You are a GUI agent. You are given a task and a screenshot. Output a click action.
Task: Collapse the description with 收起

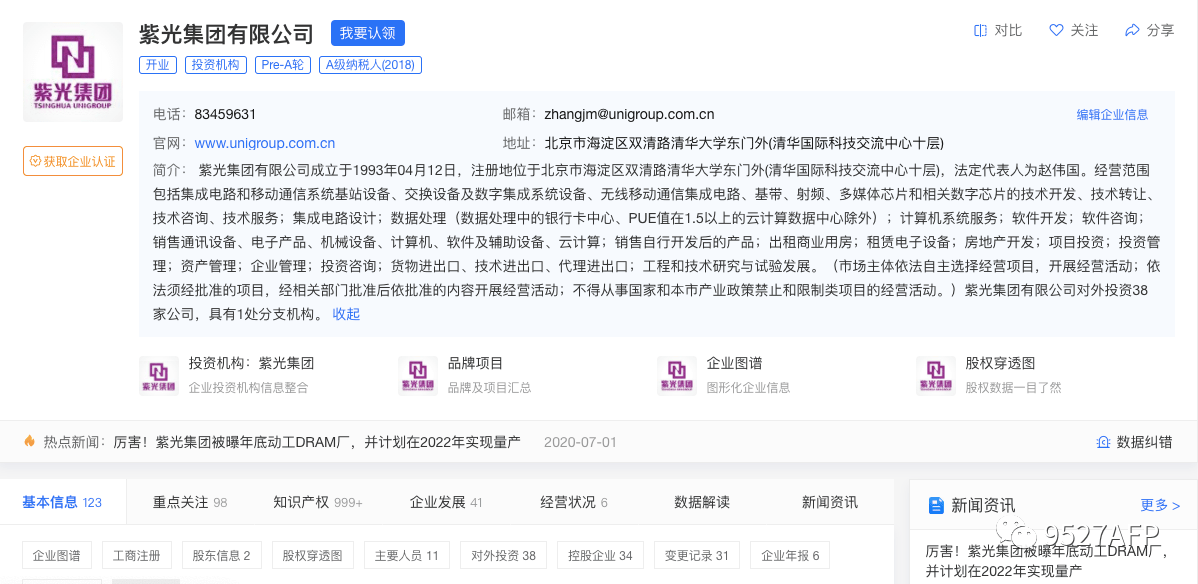coord(346,314)
